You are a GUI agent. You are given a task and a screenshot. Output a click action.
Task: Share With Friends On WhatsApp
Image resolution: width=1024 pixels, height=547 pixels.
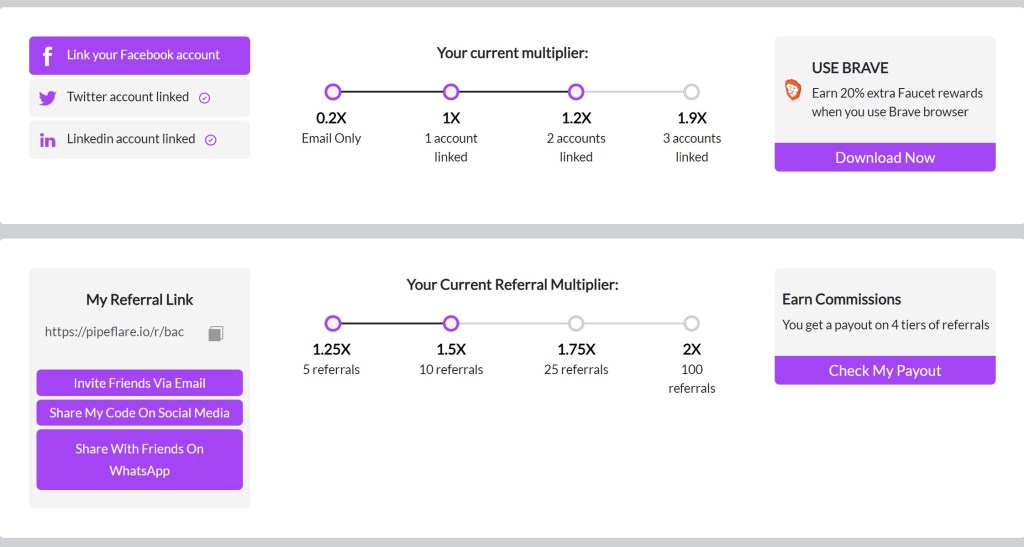(139, 460)
